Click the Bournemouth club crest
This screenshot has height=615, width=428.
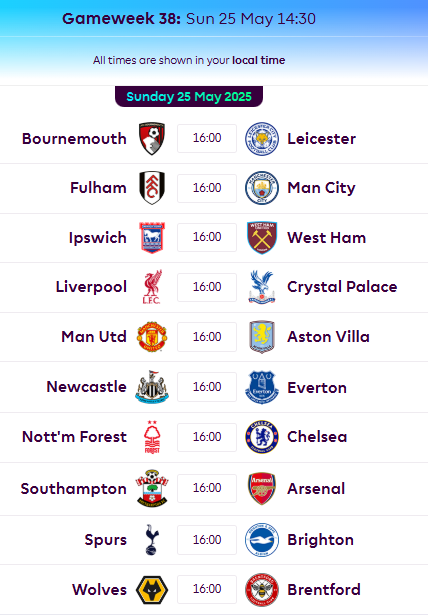pos(152,138)
